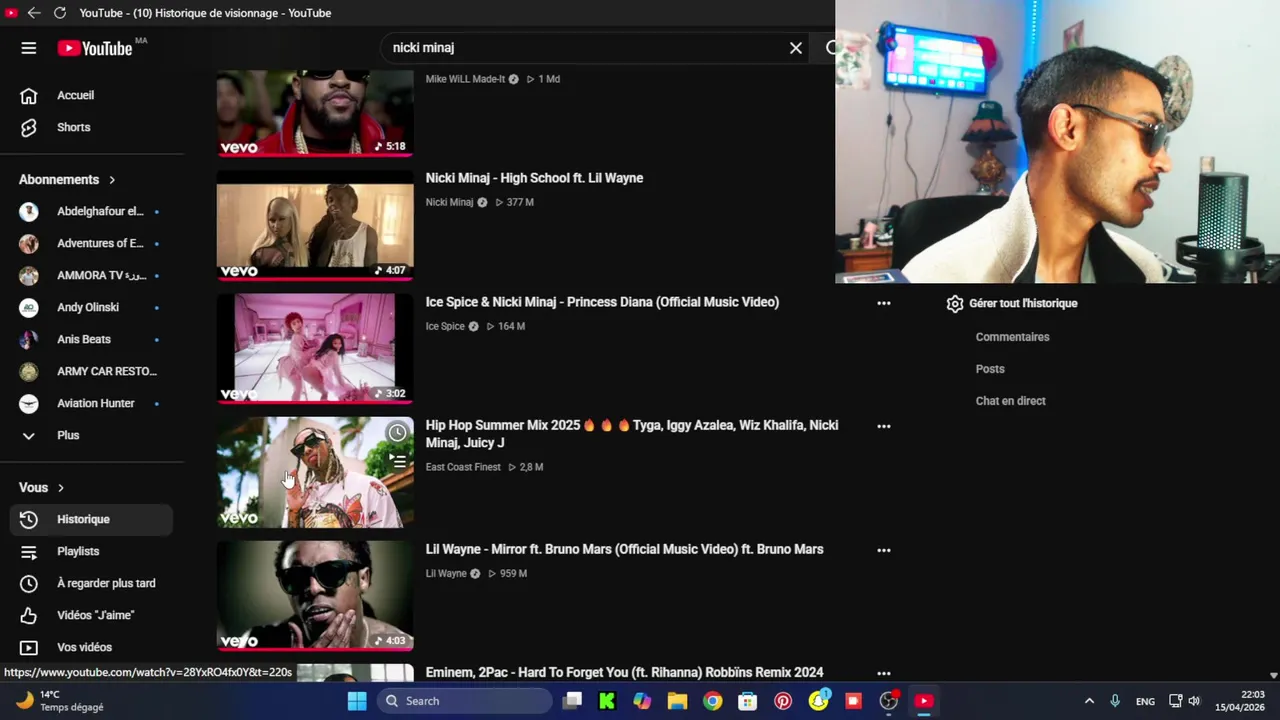Open Google Chrome from taskbar
Screen dimensions: 1280x720
712,701
